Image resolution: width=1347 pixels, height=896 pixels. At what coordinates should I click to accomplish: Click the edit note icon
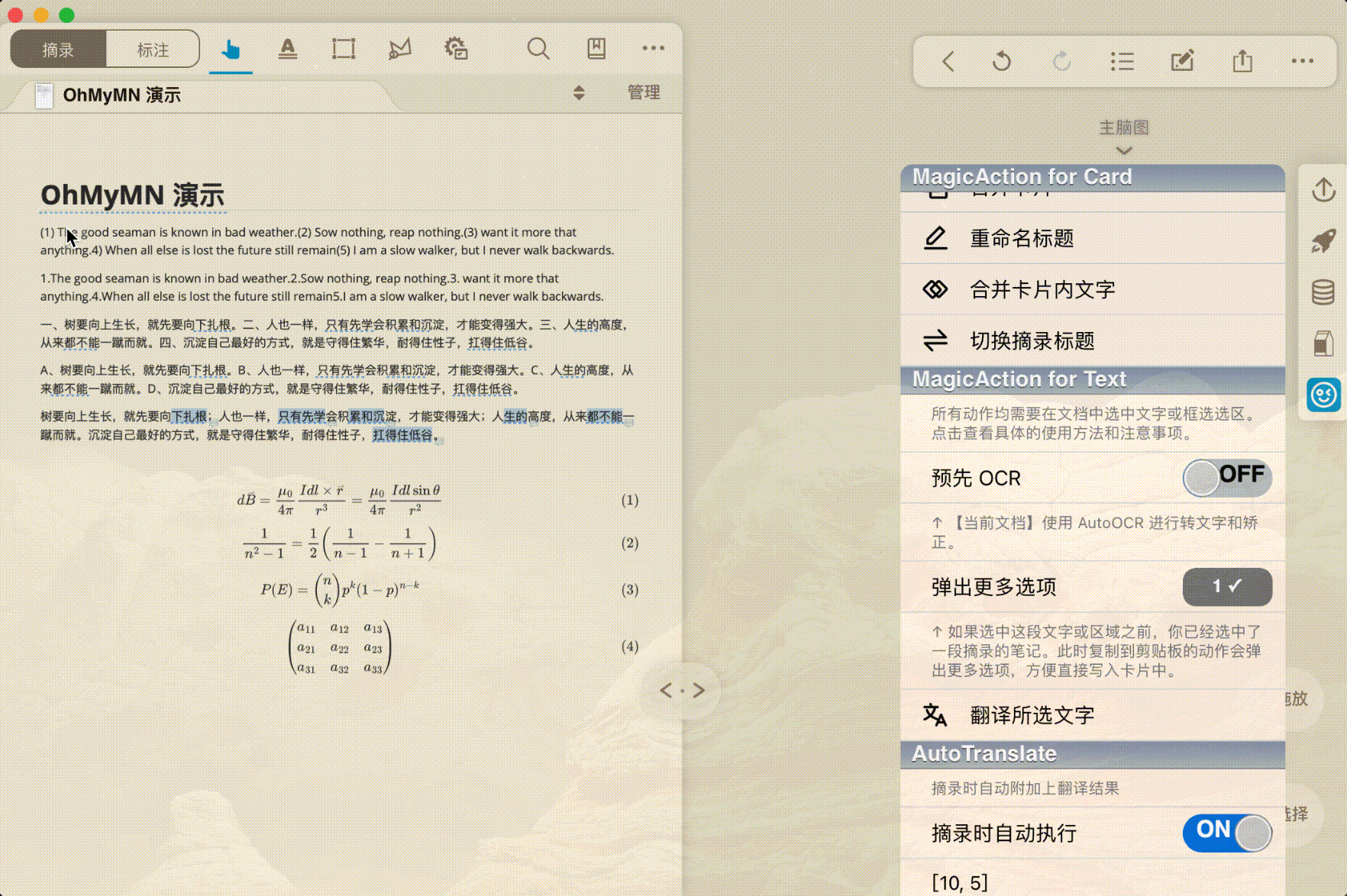tap(1182, 61)
